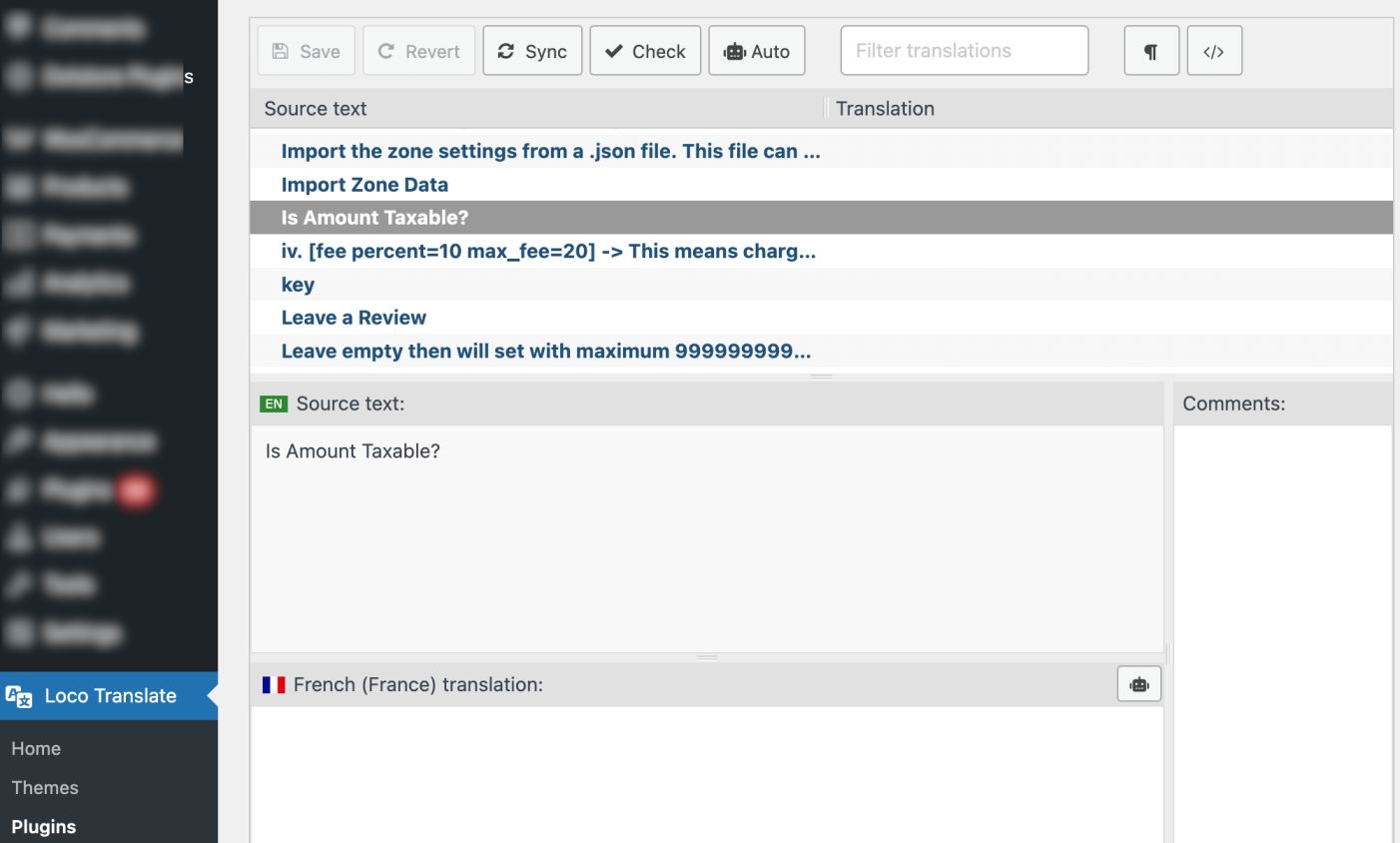This screenshot has width=1400, height=843.
Task: Click the Source text pane containing 'Is Amount Taxable?'
Action: tap(707, 539)
